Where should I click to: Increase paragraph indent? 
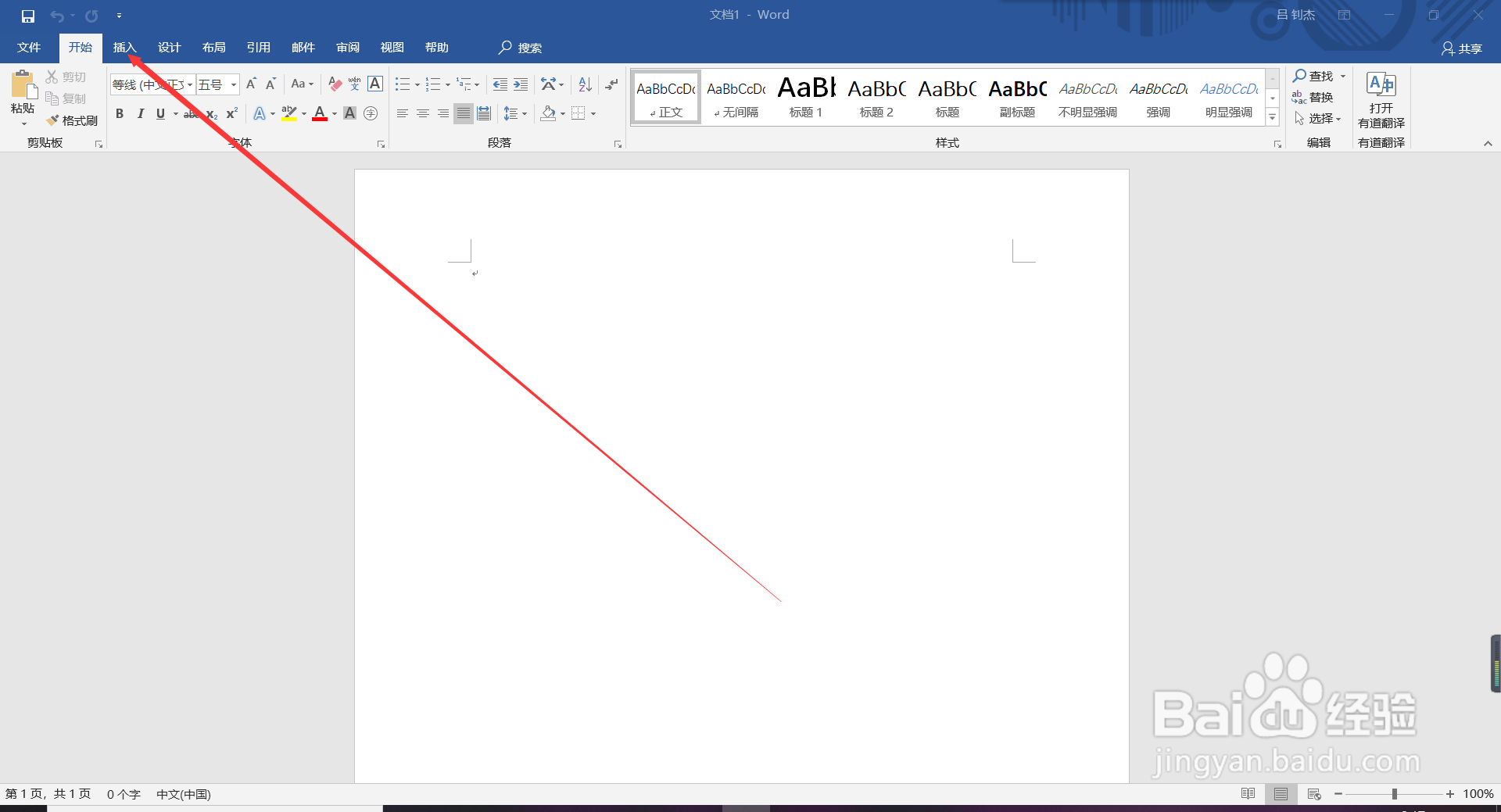click(x=521, y=84)
